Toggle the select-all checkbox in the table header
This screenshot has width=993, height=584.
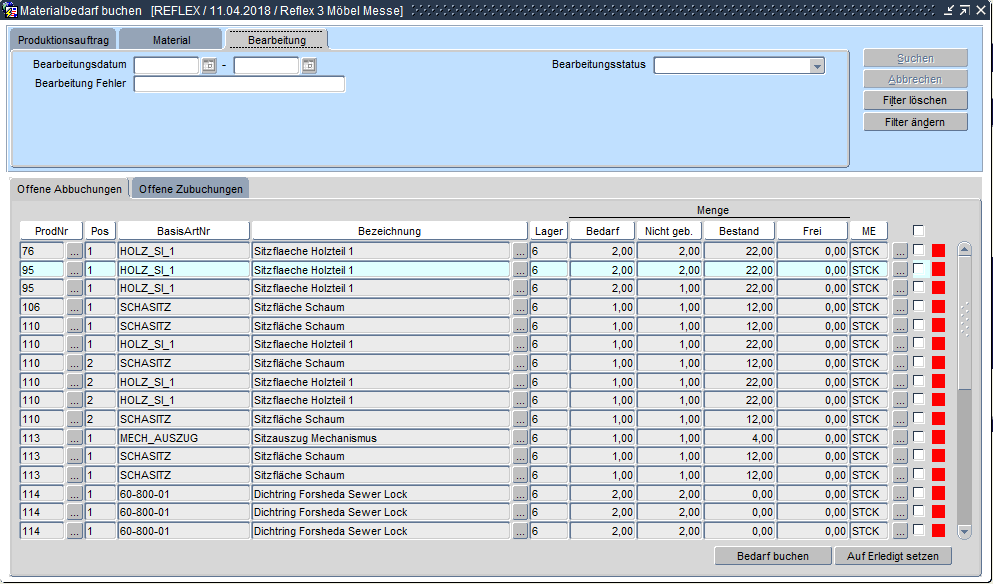click(919, 231)
